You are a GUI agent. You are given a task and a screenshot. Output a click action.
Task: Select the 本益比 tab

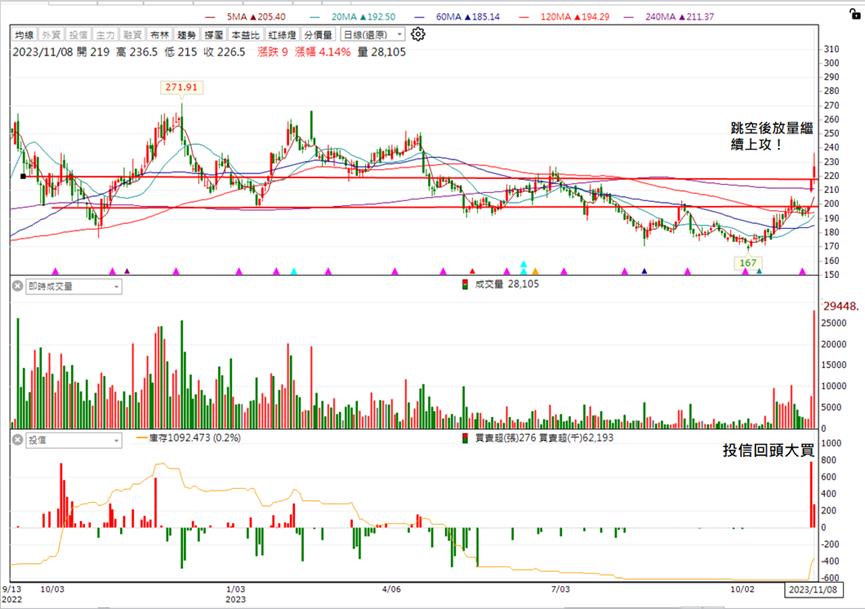click(245, 35)
